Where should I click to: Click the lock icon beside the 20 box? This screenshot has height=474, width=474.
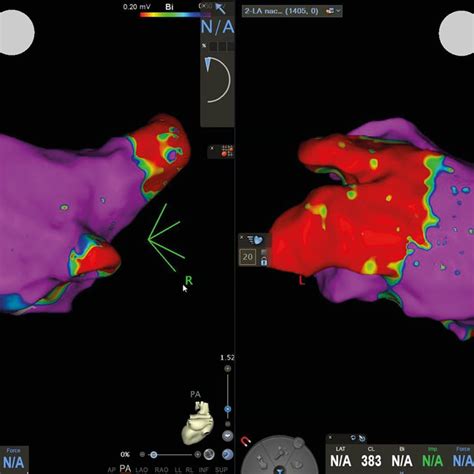264,262
